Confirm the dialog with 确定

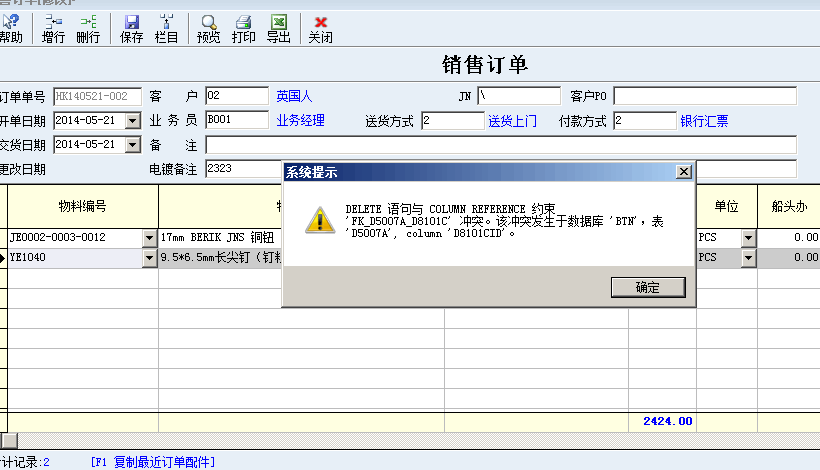pos(648,287)
